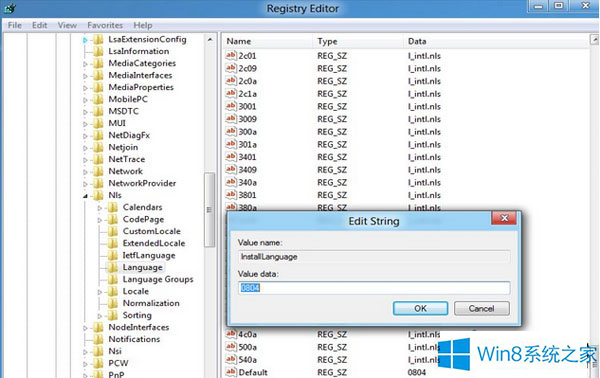
Task: Select the Network folder icon
Action: click(x=98, y=171)
